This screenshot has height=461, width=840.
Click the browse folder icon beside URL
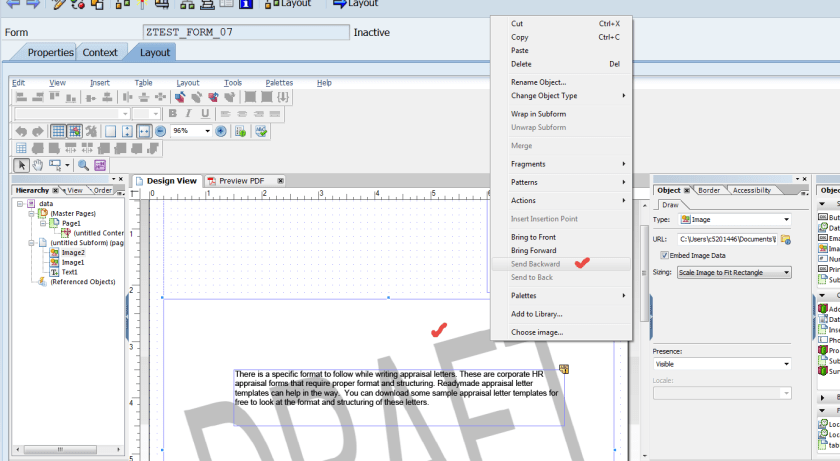coord(786,240)
